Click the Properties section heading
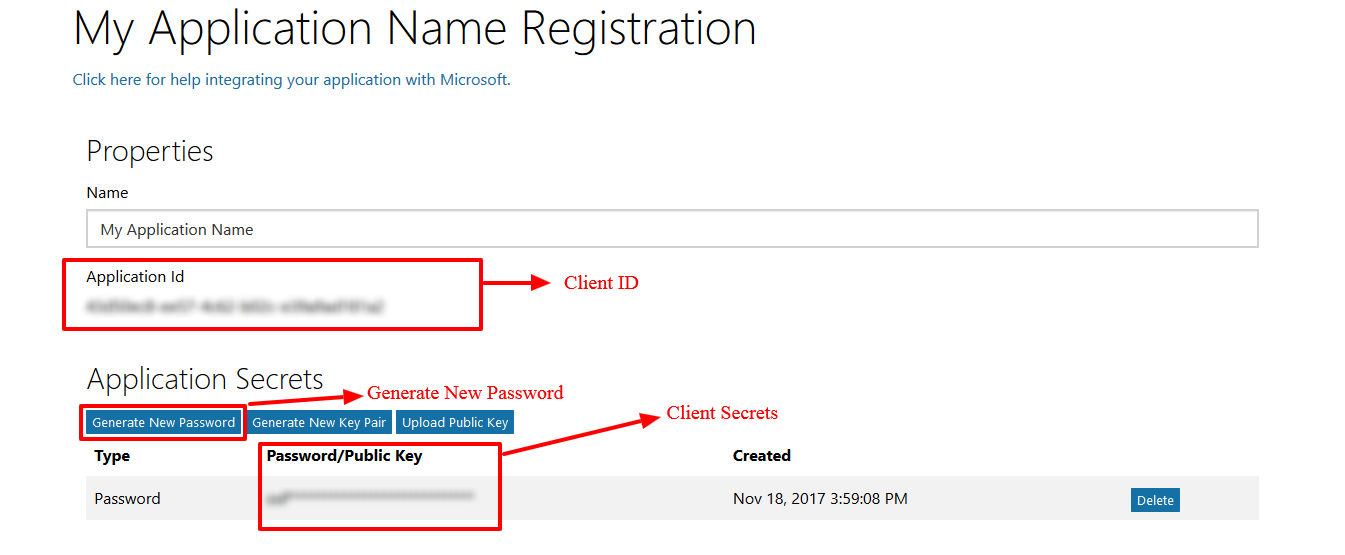This screenshot has width=1345, height=555. click(x=150, y=151)
